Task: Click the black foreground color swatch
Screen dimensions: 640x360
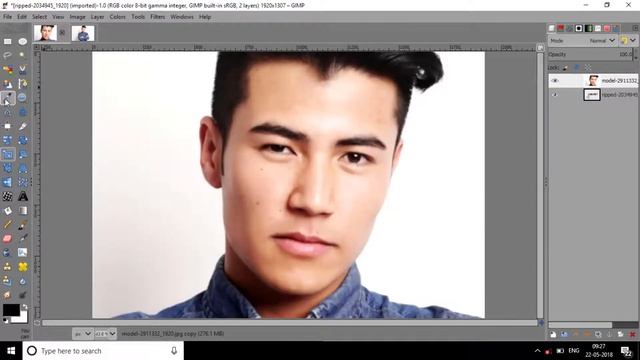Action: tap(11, 310)
